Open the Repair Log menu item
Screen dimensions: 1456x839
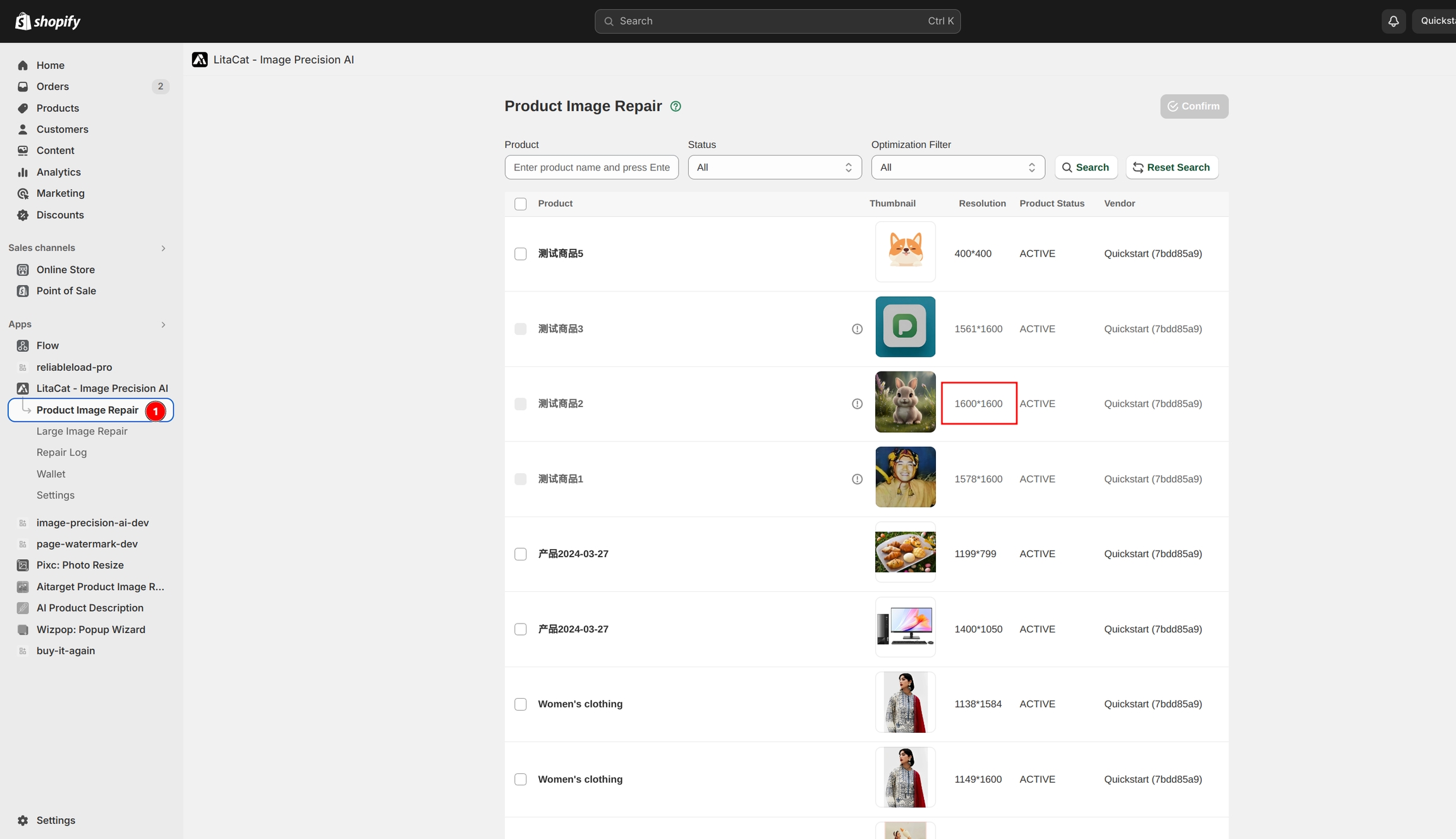pos(61,452)
